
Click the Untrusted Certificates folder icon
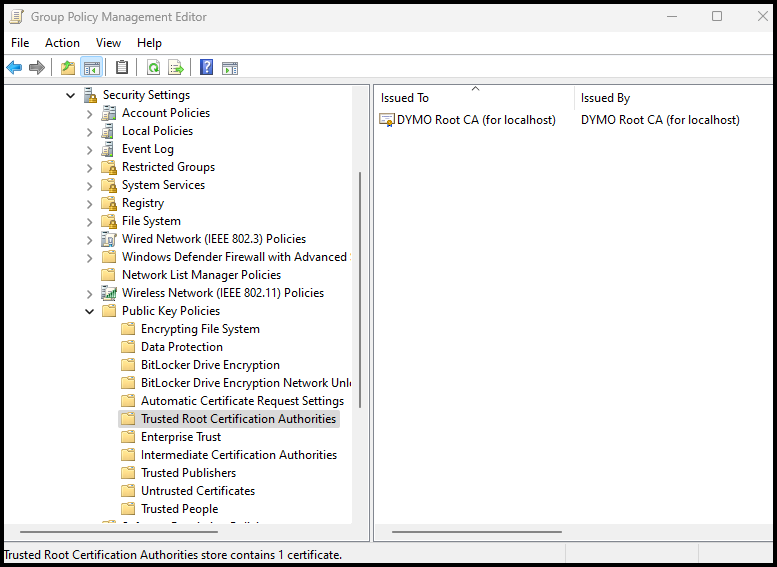tap(128, 491)
